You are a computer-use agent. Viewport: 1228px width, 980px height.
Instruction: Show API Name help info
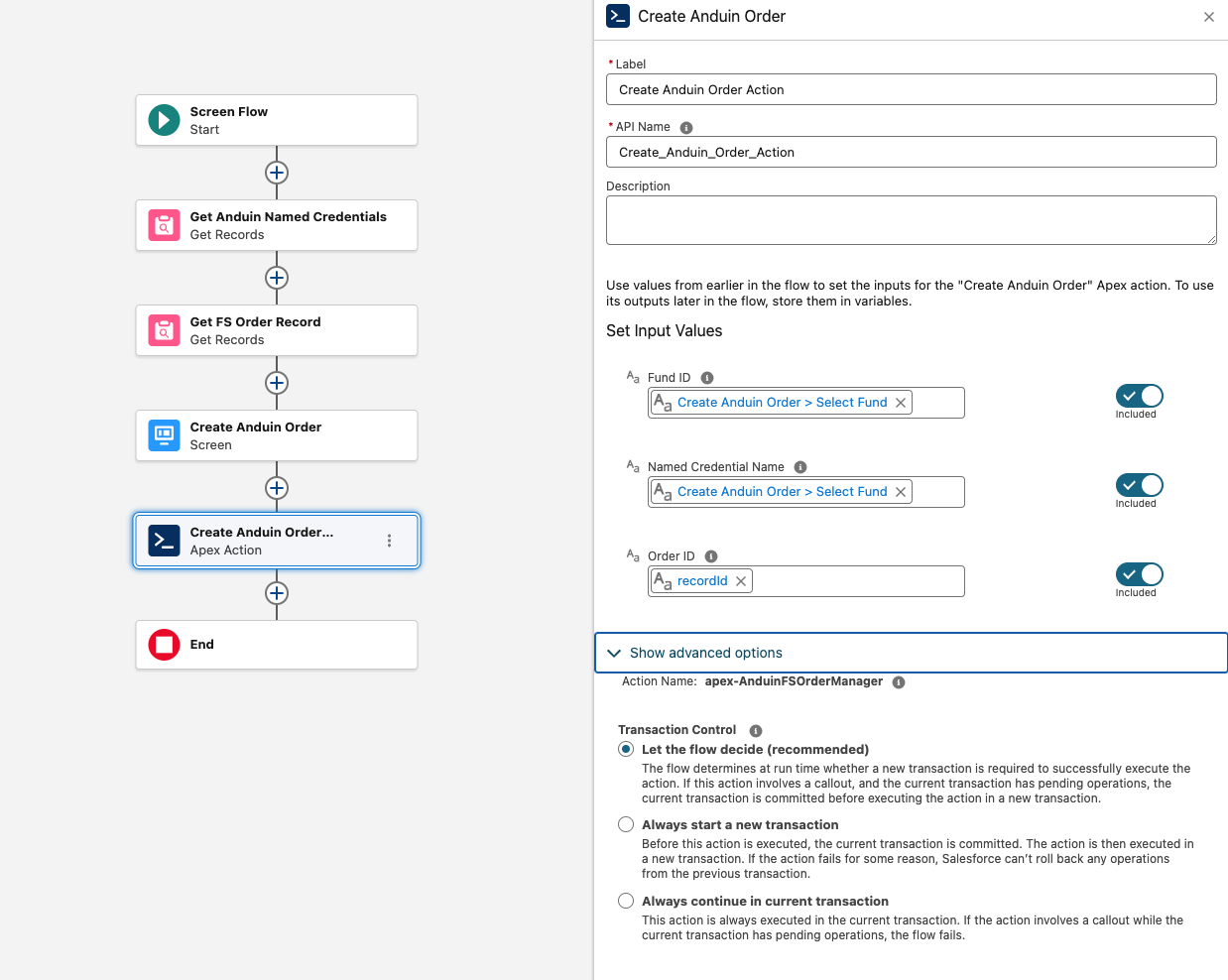tap(686, 128)
